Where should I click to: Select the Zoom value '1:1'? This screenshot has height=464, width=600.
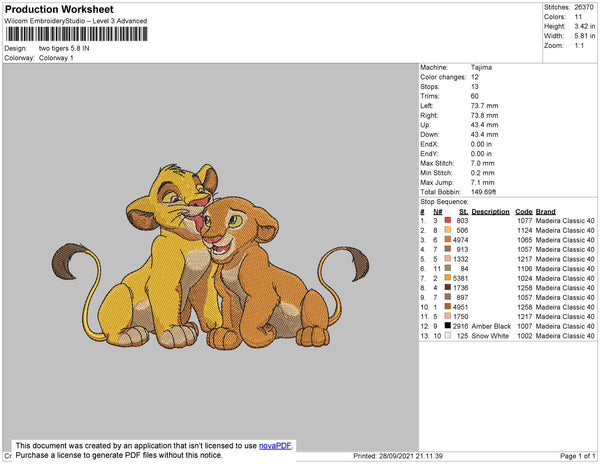point(579,46)
